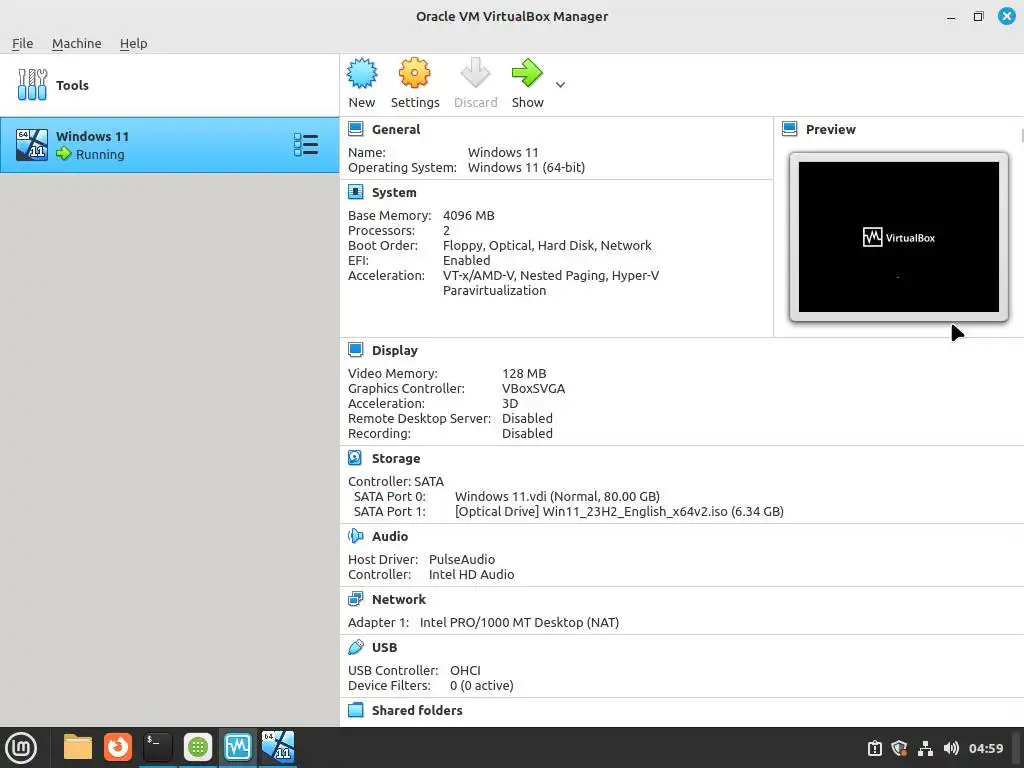This screenshot has width=1024, height=768.
Task: Open the System settings heading link
Action: click(394, 193)
